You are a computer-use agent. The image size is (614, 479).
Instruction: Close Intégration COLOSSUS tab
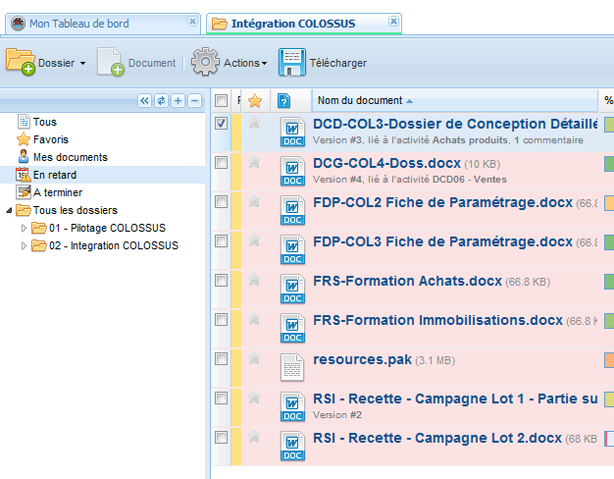point(394,21)
